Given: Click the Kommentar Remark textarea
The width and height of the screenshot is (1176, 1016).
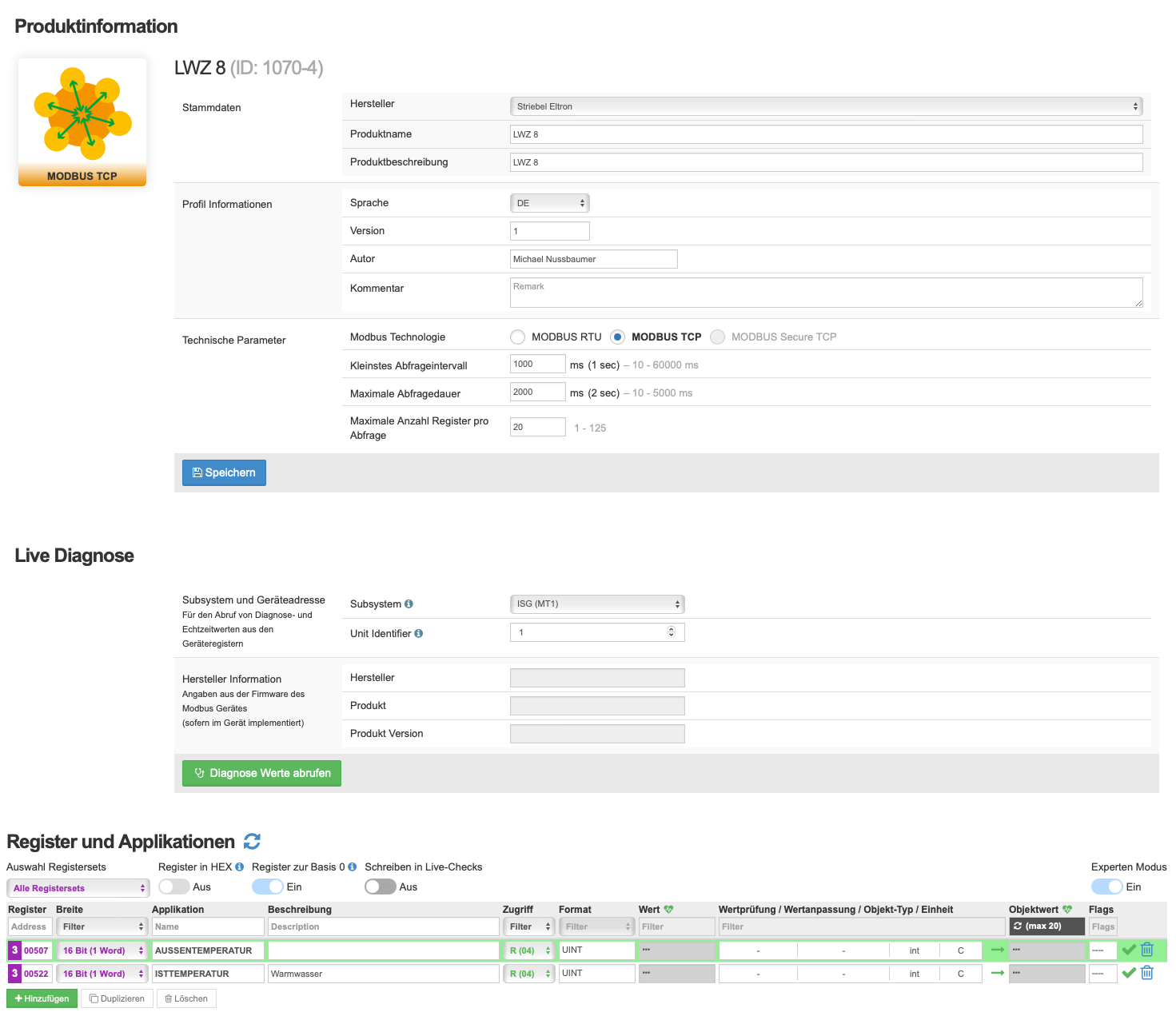Looking at the screenshot, I should (x=827, y=293).
